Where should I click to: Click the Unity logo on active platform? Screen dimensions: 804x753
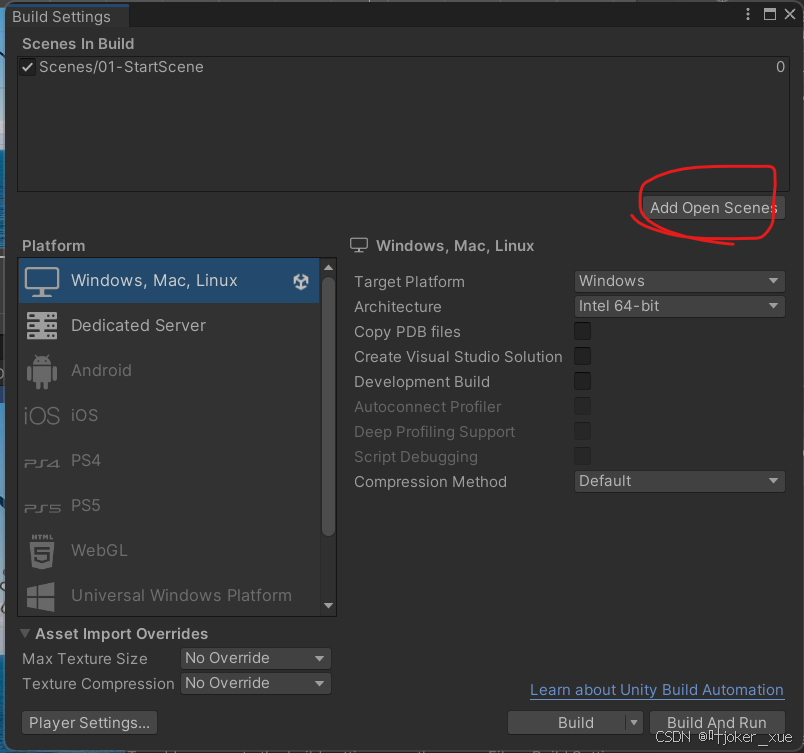point(301,281)
